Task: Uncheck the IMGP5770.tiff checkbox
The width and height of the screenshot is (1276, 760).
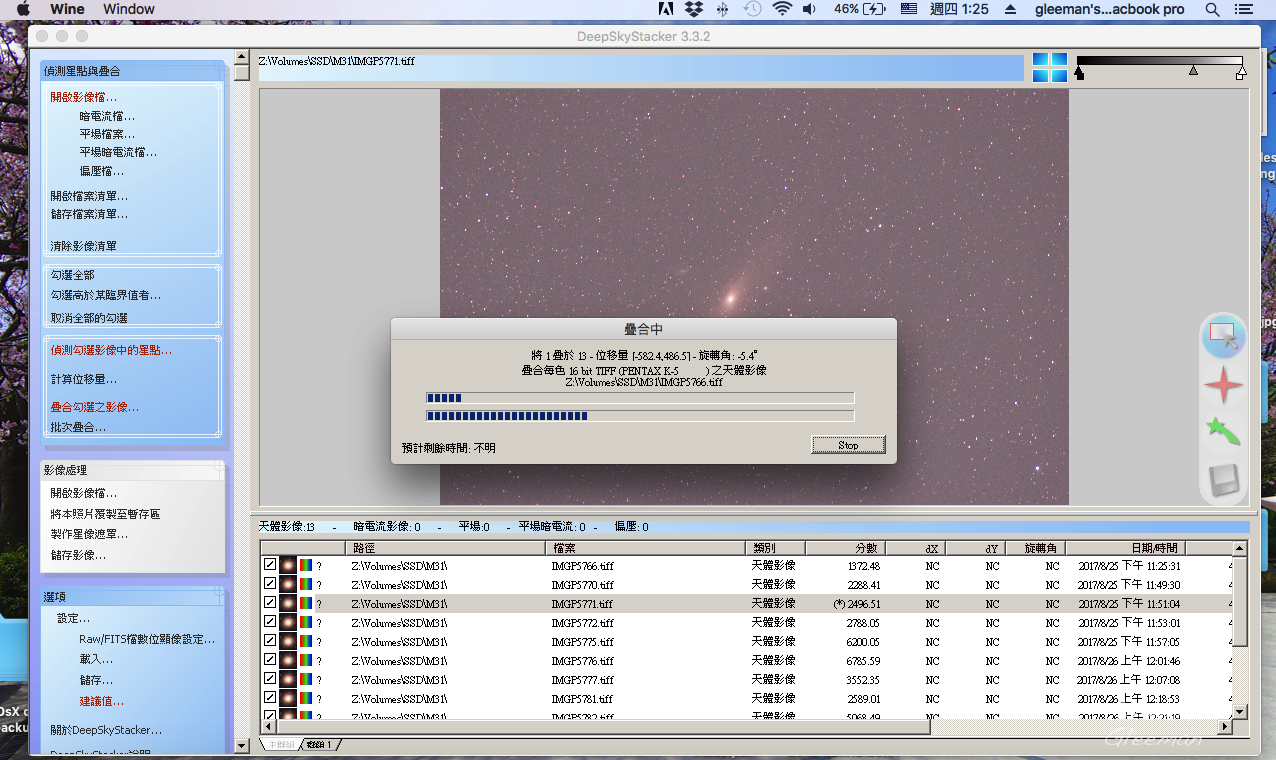Action: click(270, 584)
